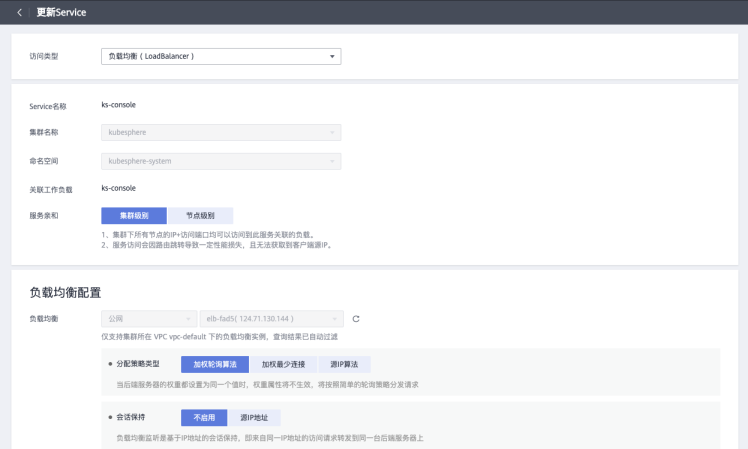Pick the 源IP算法 allocation policy
Screen dimensions: 748x449
(345, 364)
